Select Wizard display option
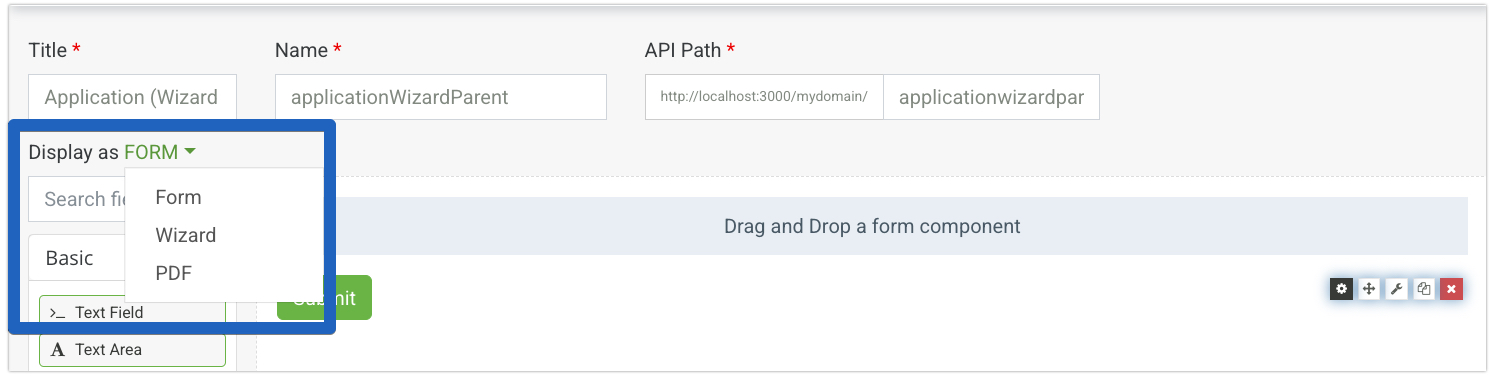The image size is (1491, 376). click(x=185, y=235)
